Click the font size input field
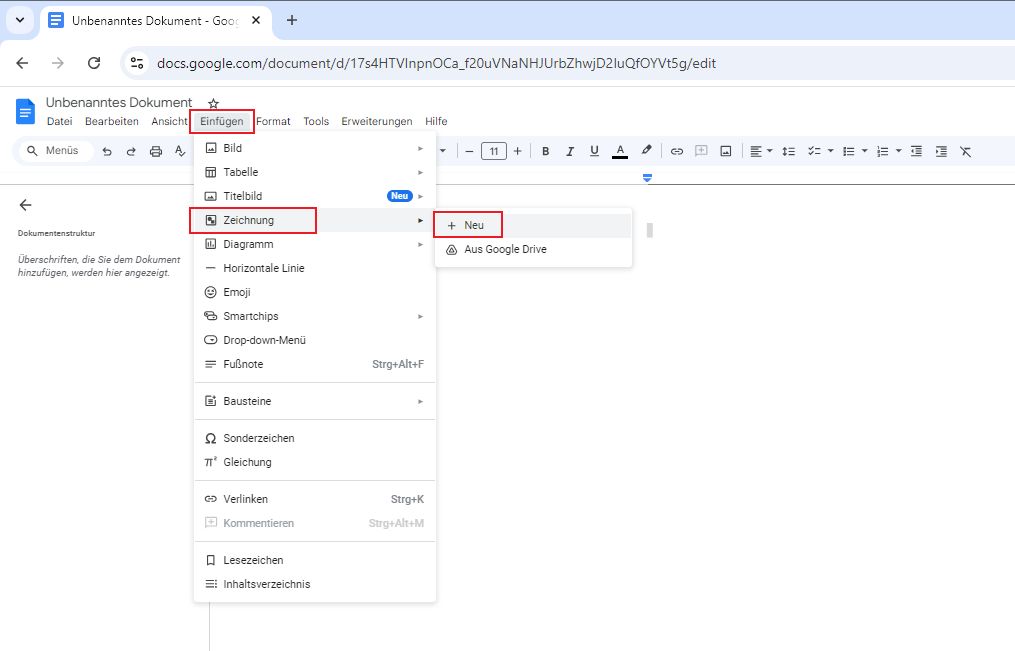 493,151
